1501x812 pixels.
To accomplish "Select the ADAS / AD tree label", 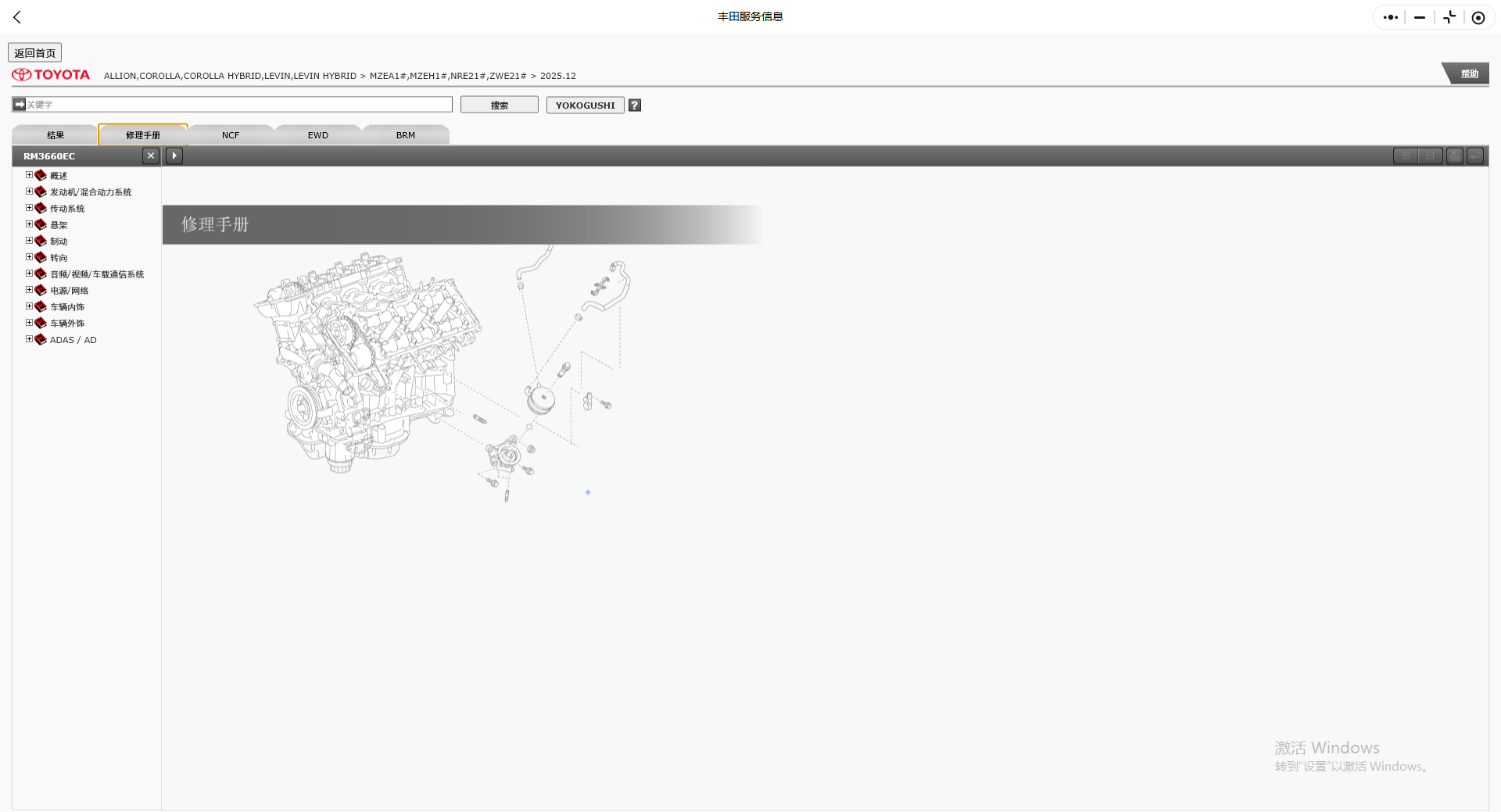I will (x=73, y=340).
